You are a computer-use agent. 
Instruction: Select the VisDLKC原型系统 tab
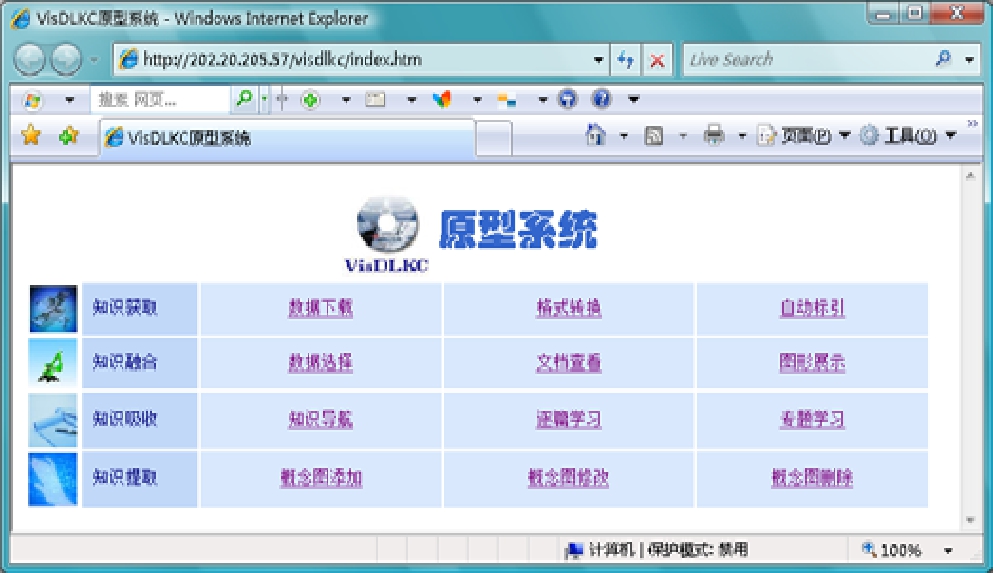287,137
